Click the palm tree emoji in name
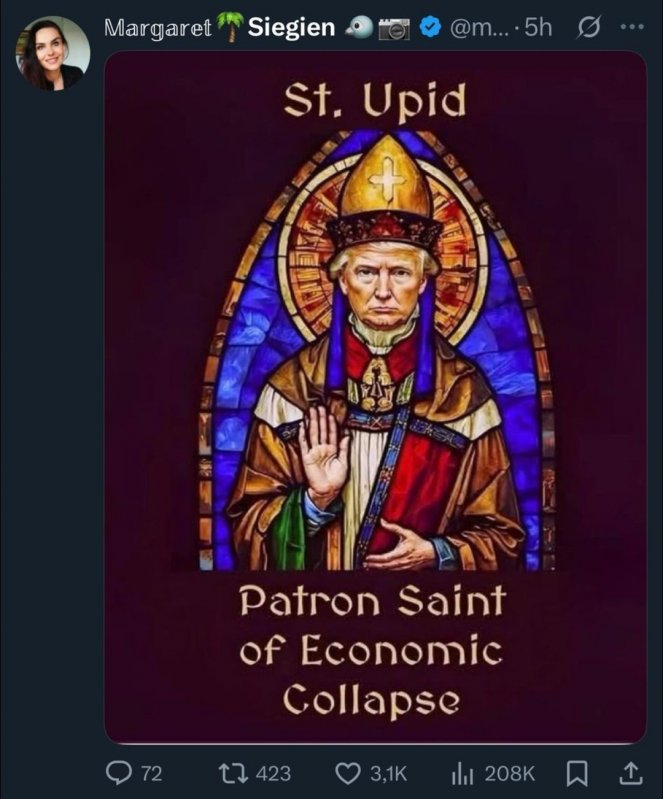This screenshot has width=663, height=799. [230, 26]
